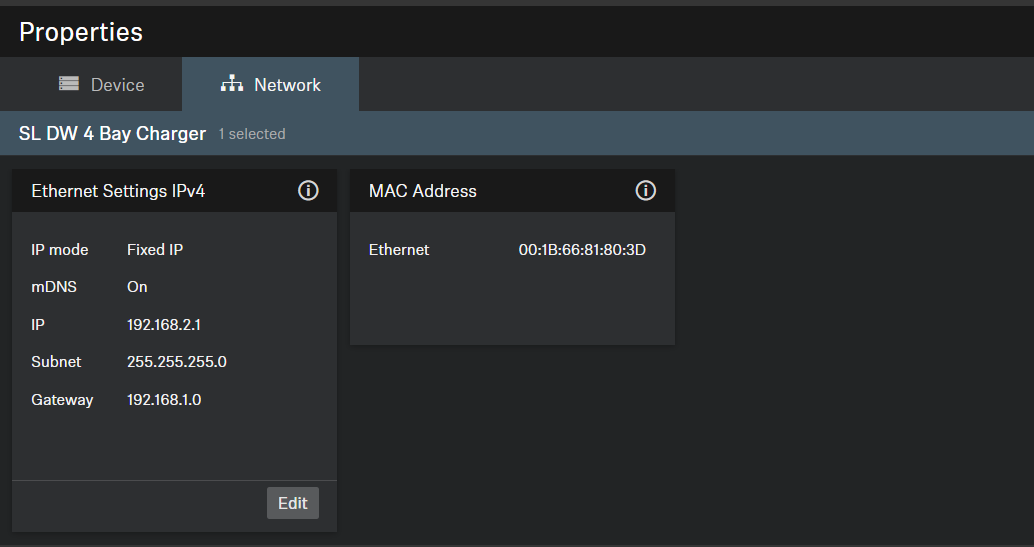Click the Ethernet Settings IPv4 panel title
Viewport: 1034px width, 547px height.
(x=118, y=191)
